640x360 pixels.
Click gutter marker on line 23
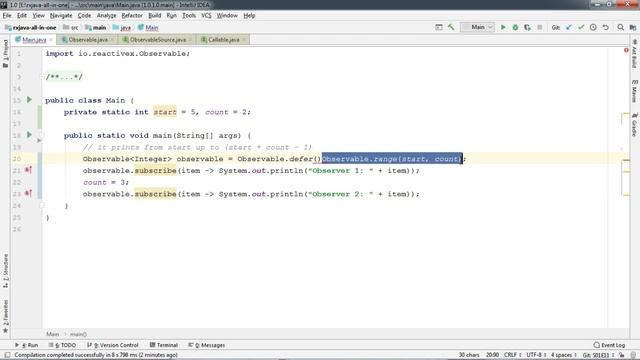click(28, 193)
